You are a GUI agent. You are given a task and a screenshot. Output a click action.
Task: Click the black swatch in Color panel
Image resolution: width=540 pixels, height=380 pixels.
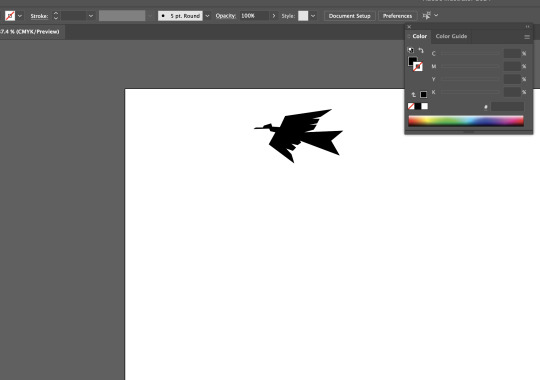(x=418, y=106)
